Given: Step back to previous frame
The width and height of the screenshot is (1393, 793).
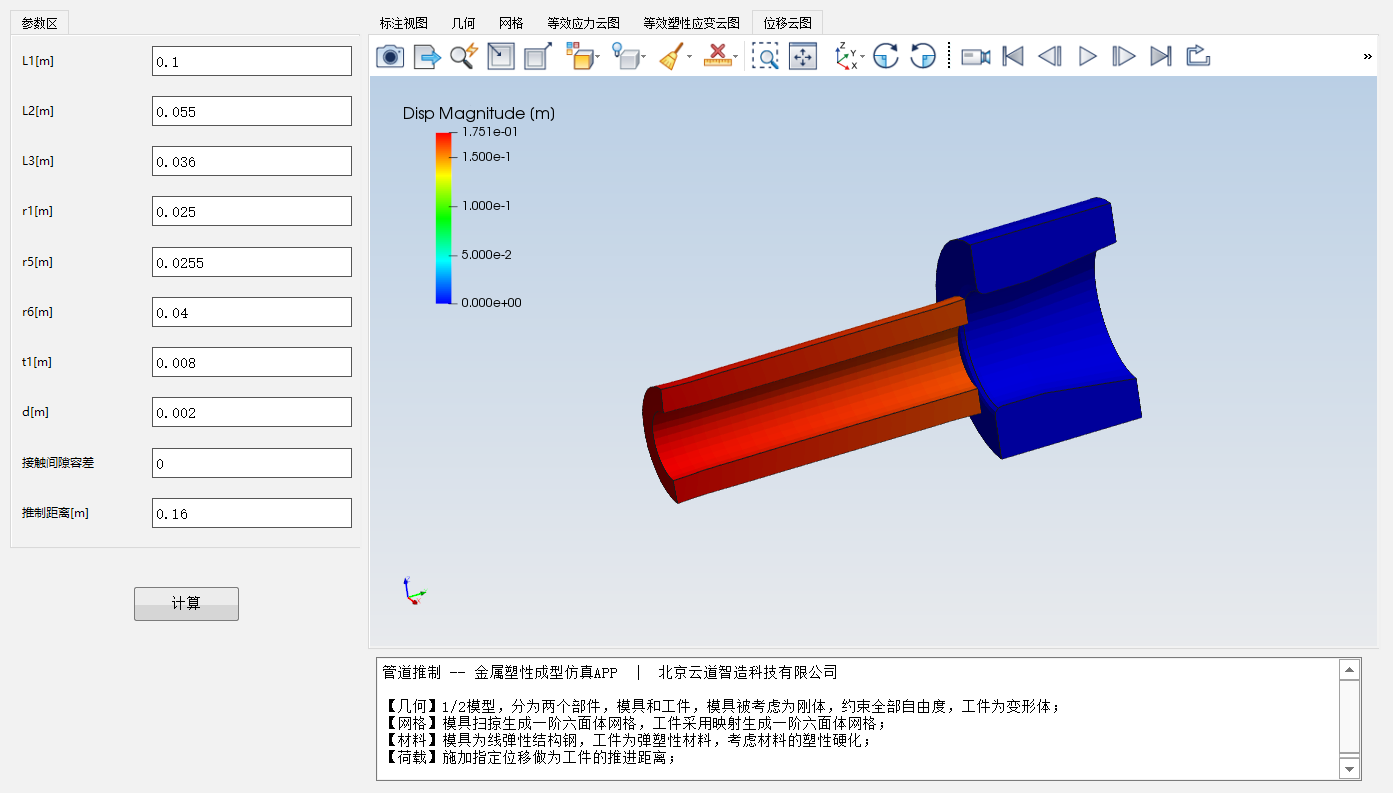Looking at the screenshot, I should pos(1050,56).
